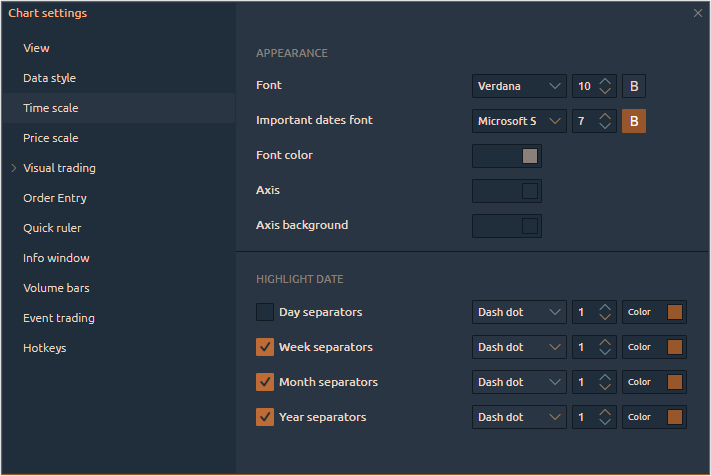Disable the Month separators checkbox
This screenshot has width=711, height=476.
click(x=265, y=382)
